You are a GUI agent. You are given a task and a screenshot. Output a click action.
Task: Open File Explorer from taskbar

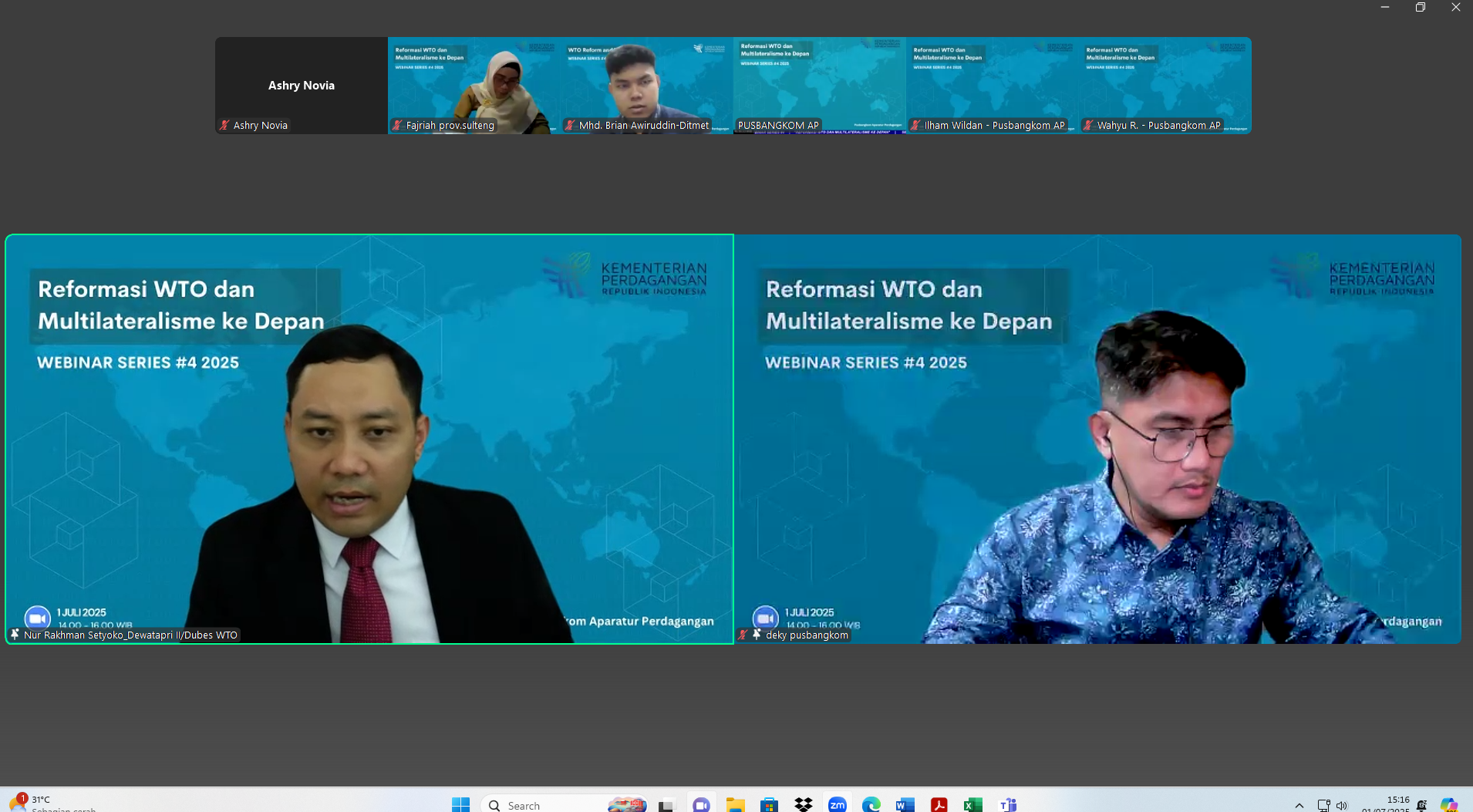click(x=735, y=804)
